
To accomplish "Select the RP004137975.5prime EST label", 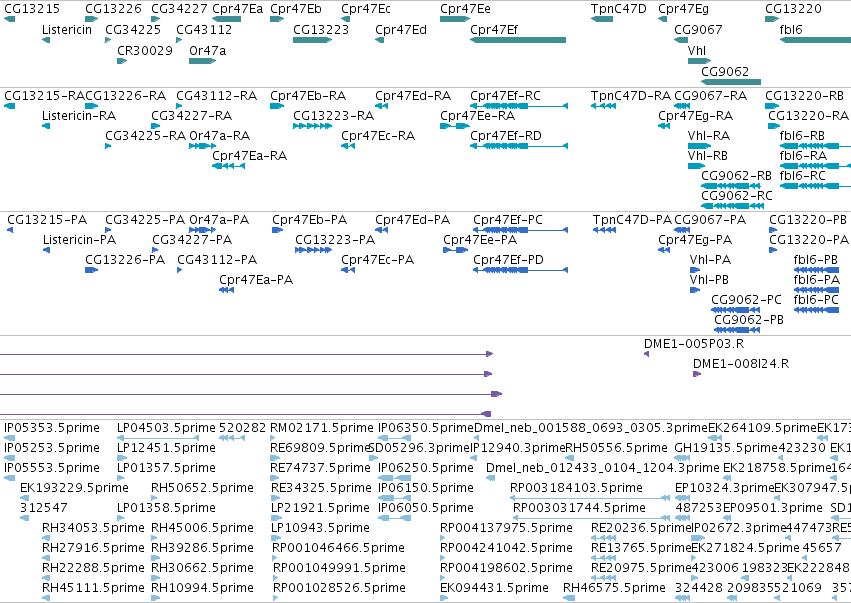I will point(506,528).
